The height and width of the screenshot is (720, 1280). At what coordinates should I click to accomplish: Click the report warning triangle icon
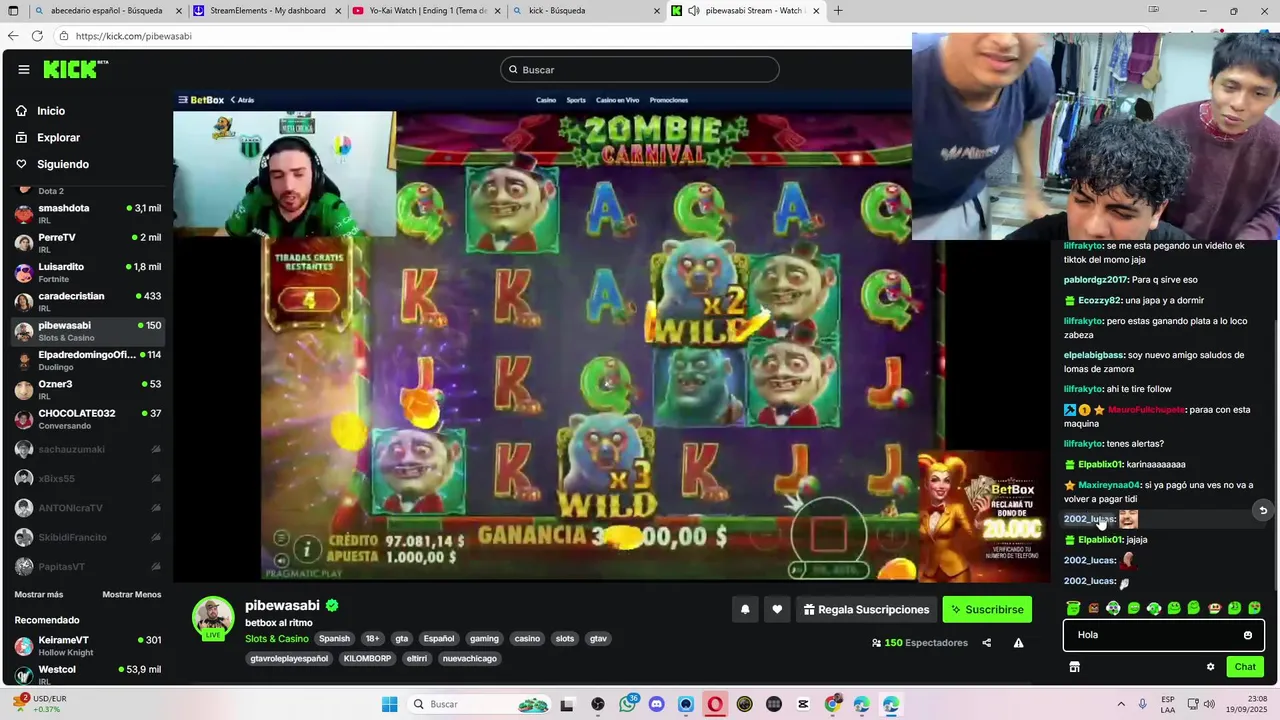tap(1018, 643)
